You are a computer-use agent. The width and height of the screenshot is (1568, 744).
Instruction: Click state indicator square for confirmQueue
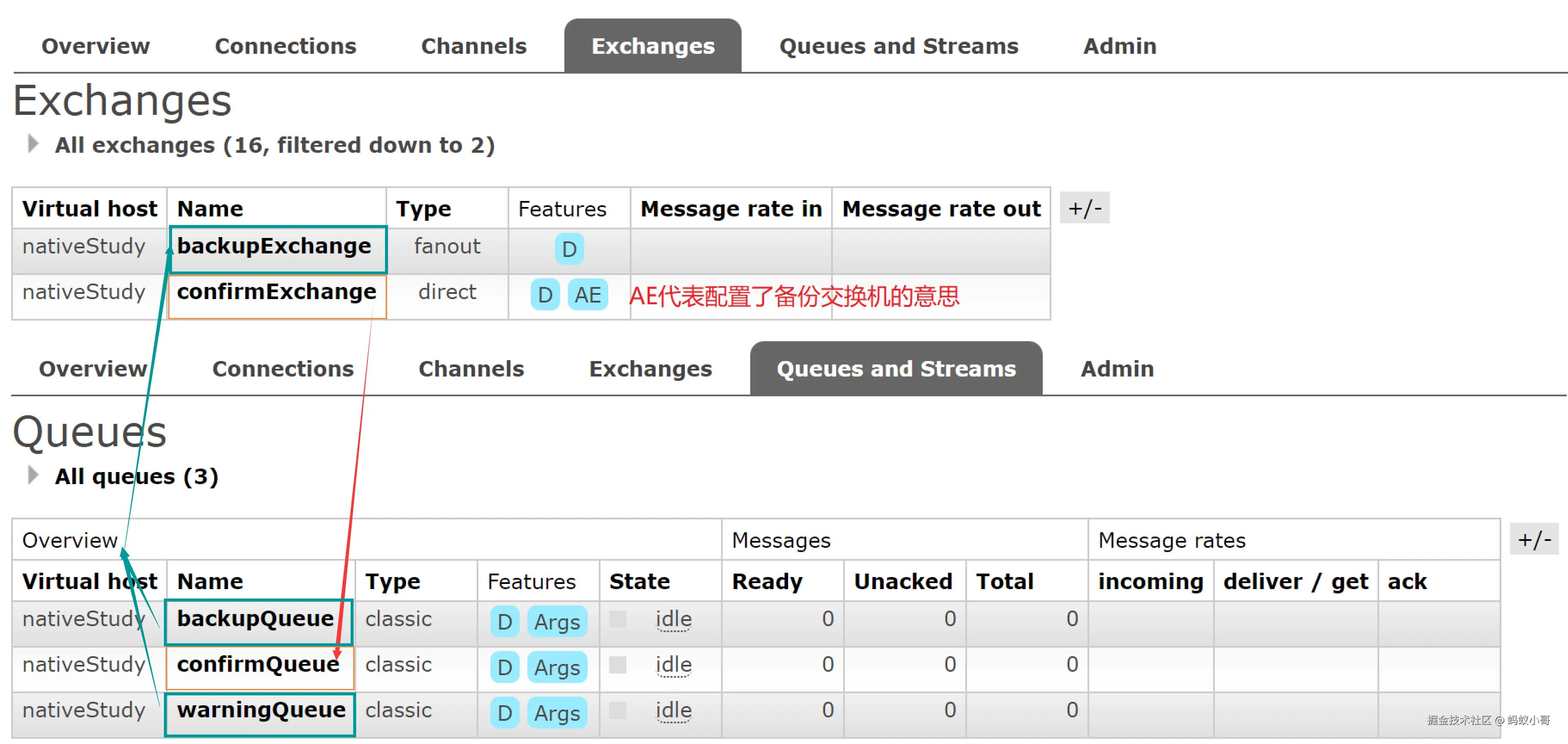click(x=617, y=665)
